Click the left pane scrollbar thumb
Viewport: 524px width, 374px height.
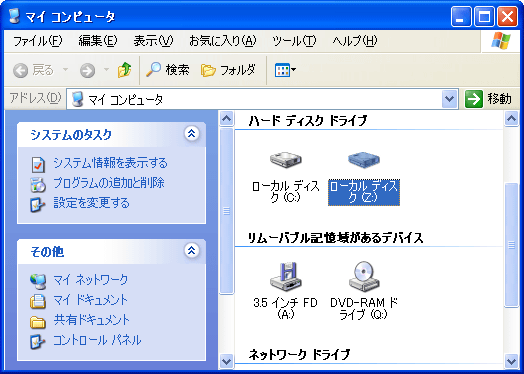tap(227, 211)
